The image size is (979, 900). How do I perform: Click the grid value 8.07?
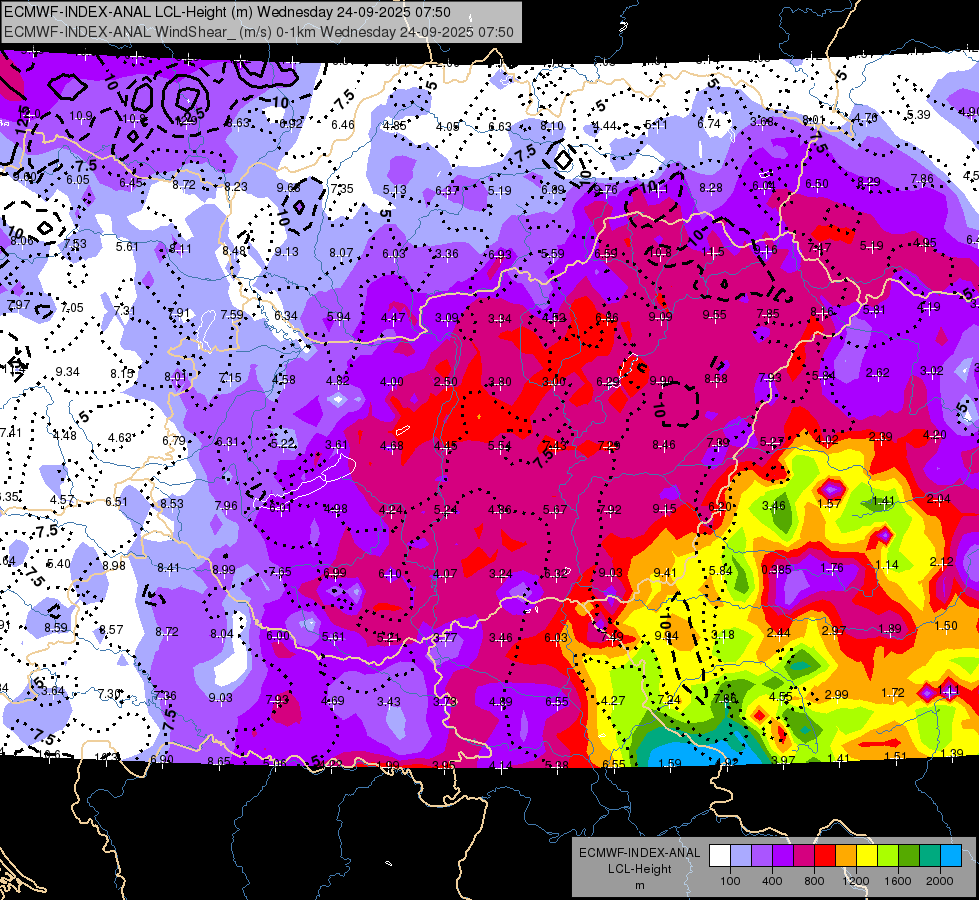[x=341, y=252]
